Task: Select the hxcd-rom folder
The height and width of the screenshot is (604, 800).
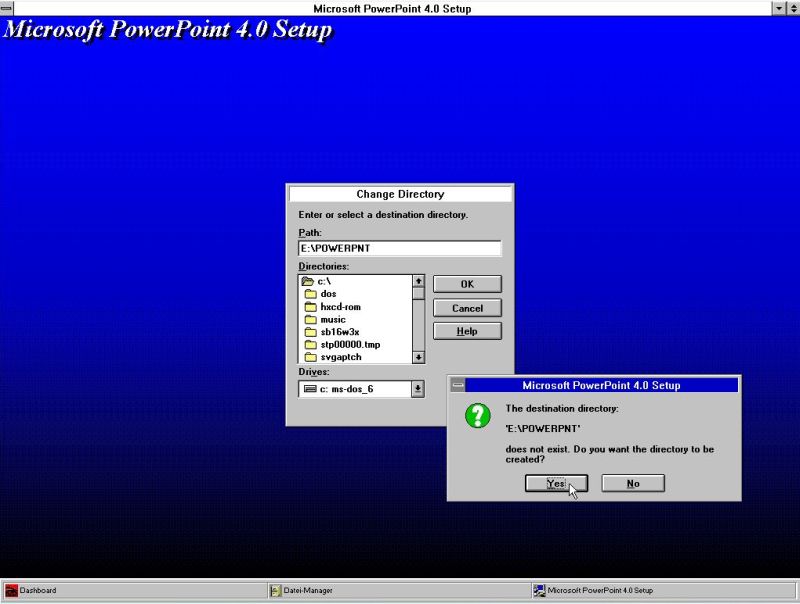Action: coord(340,307)
